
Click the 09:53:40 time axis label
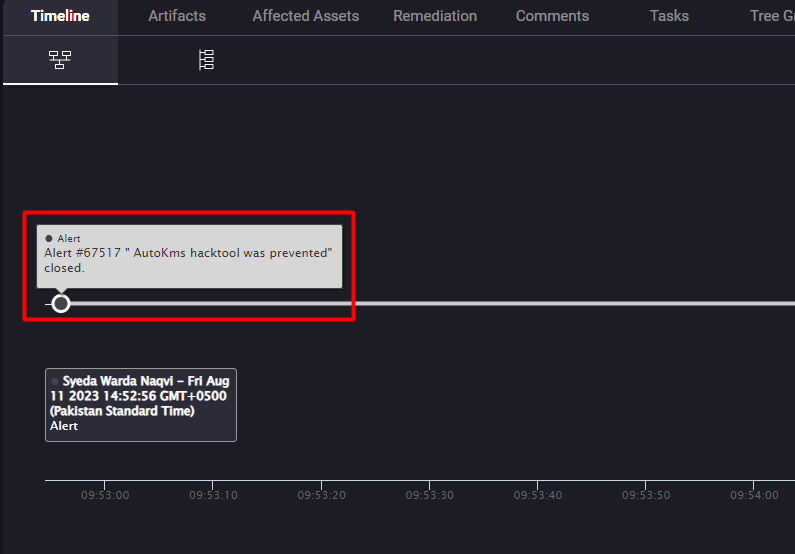(537, 495)
